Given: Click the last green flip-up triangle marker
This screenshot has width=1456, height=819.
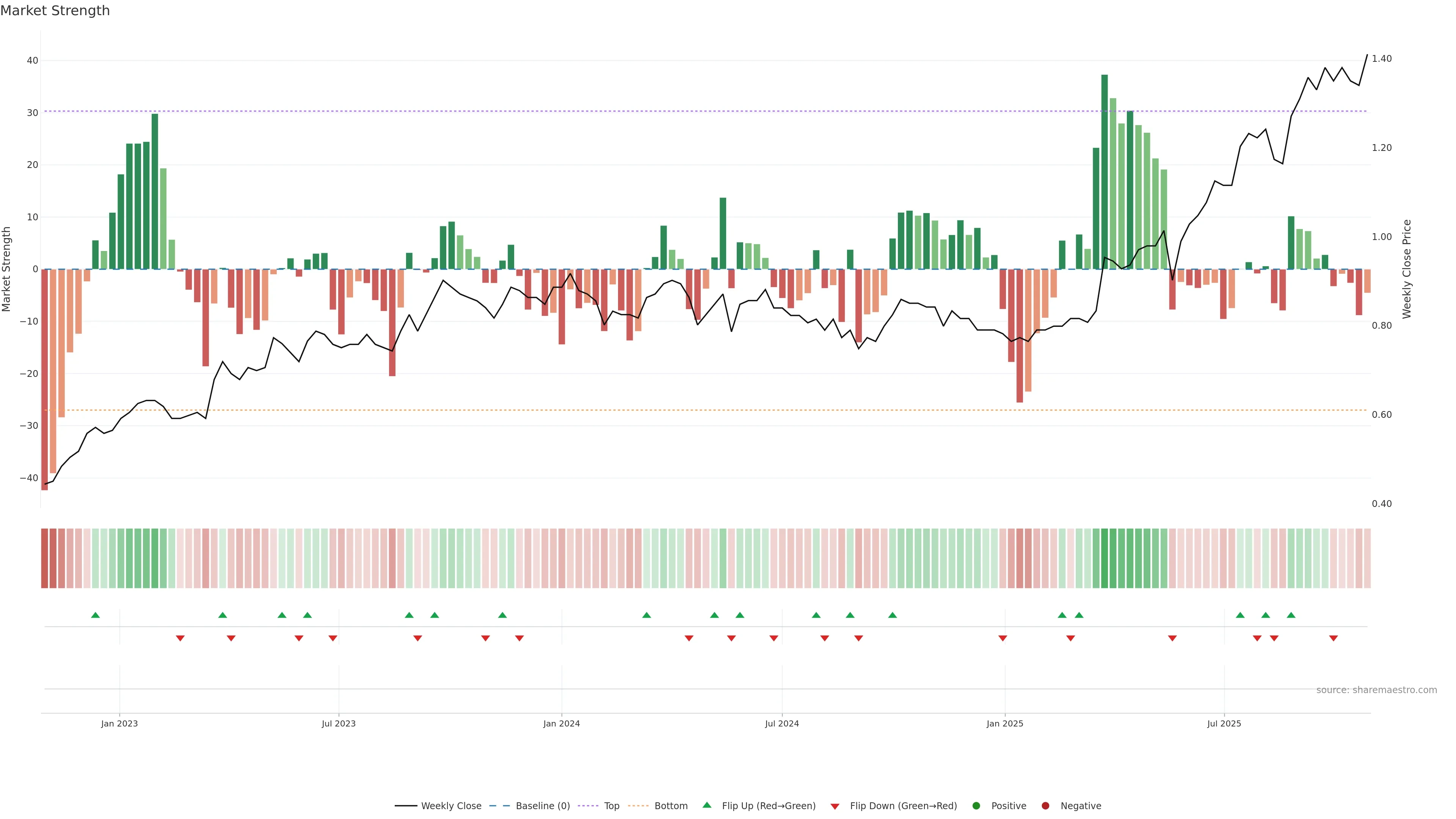Looking at the screenshot, I should [1291, 615].
